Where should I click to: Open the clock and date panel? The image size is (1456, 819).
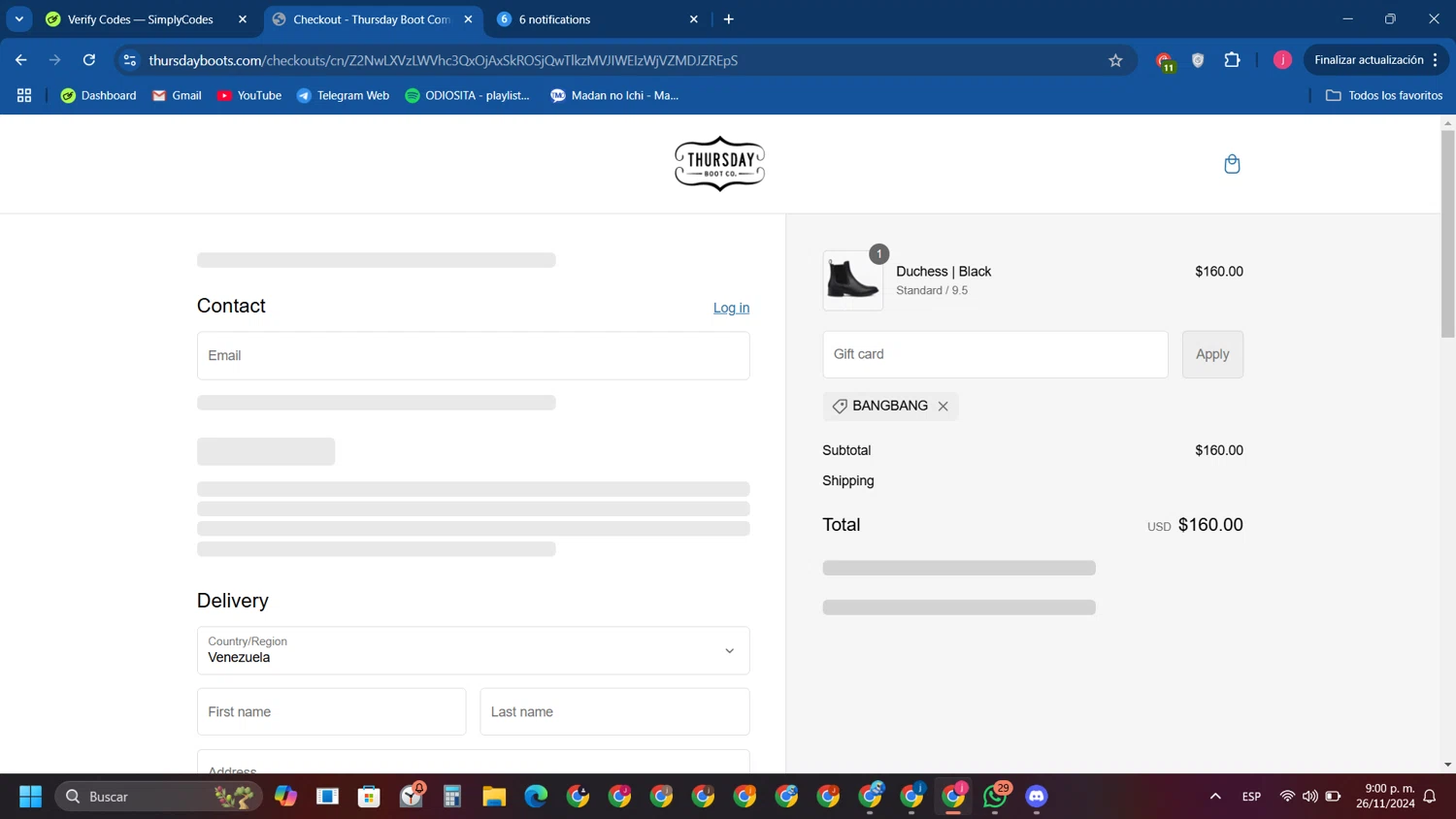[1385, 796]
